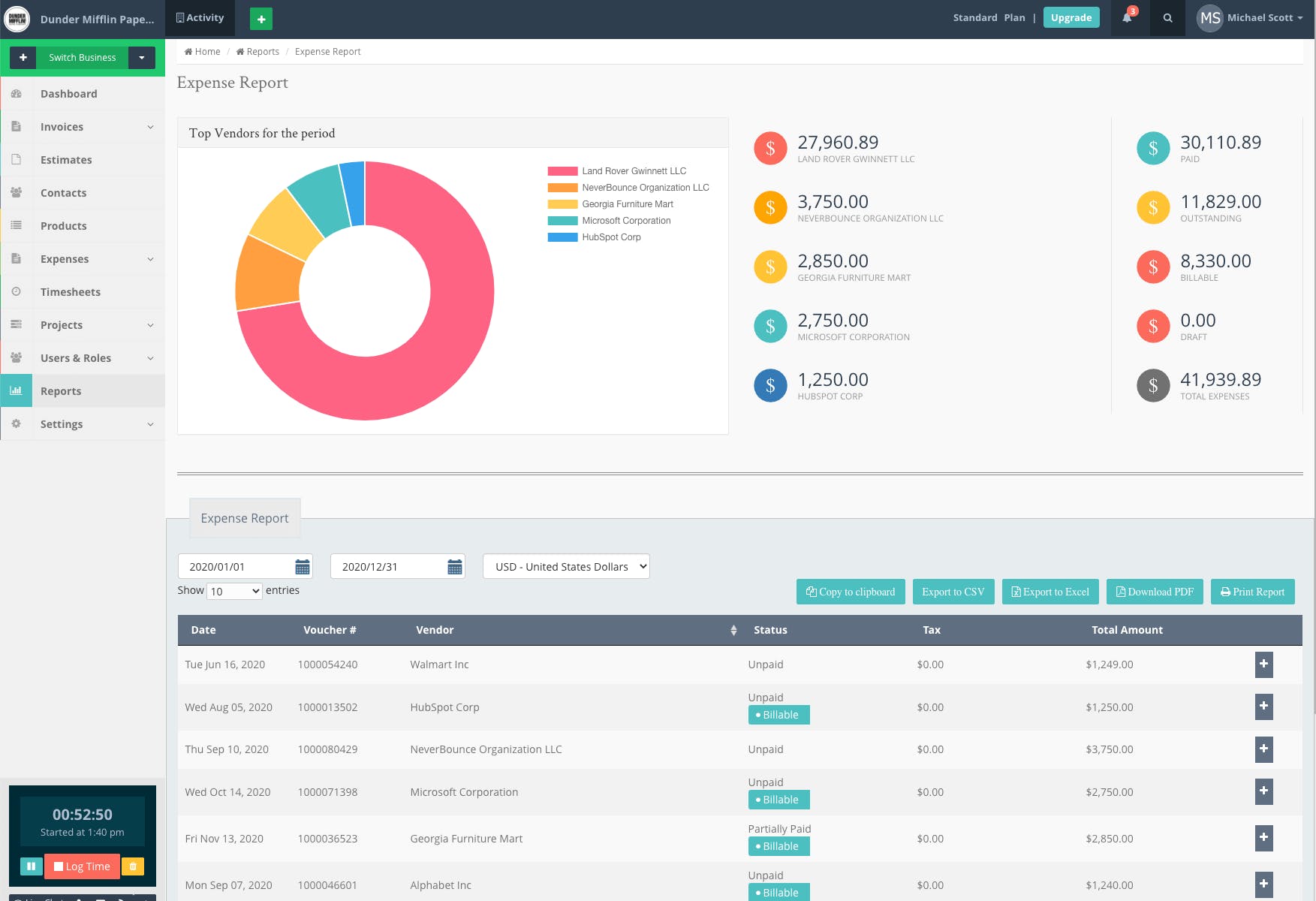Viewport: 1316px width, 901px height.
Task: Expand the Georgia Furniture Mart row
Action: point(1264,838)
